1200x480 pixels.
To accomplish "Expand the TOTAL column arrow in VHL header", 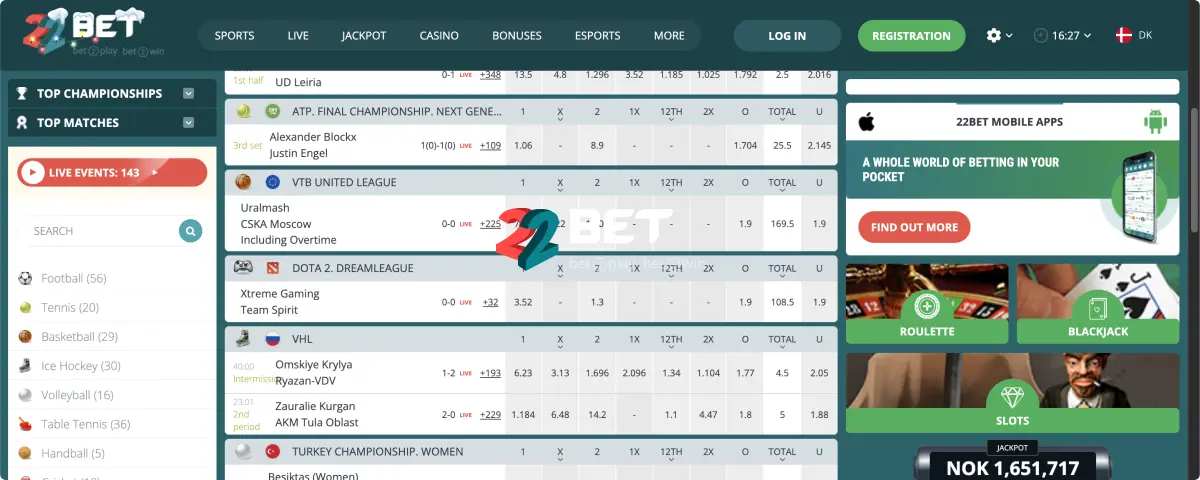I will (x=782, y=346).
